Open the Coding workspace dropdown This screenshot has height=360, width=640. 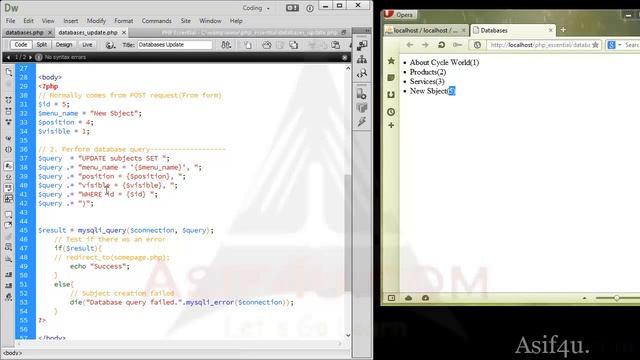pyautogui.click(x=256, y=8)
